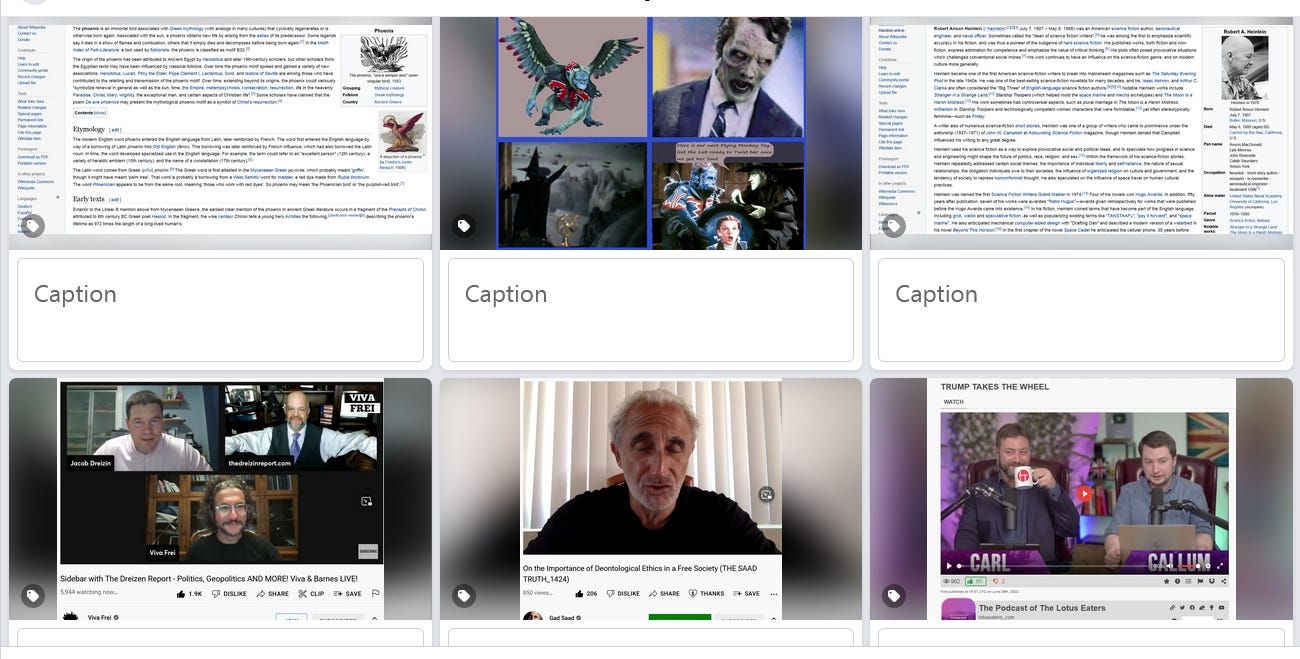This screenshot has height=659, width=1300.
Task: Click the tag icon on the flying monkey collage
Action: [464, 226]
